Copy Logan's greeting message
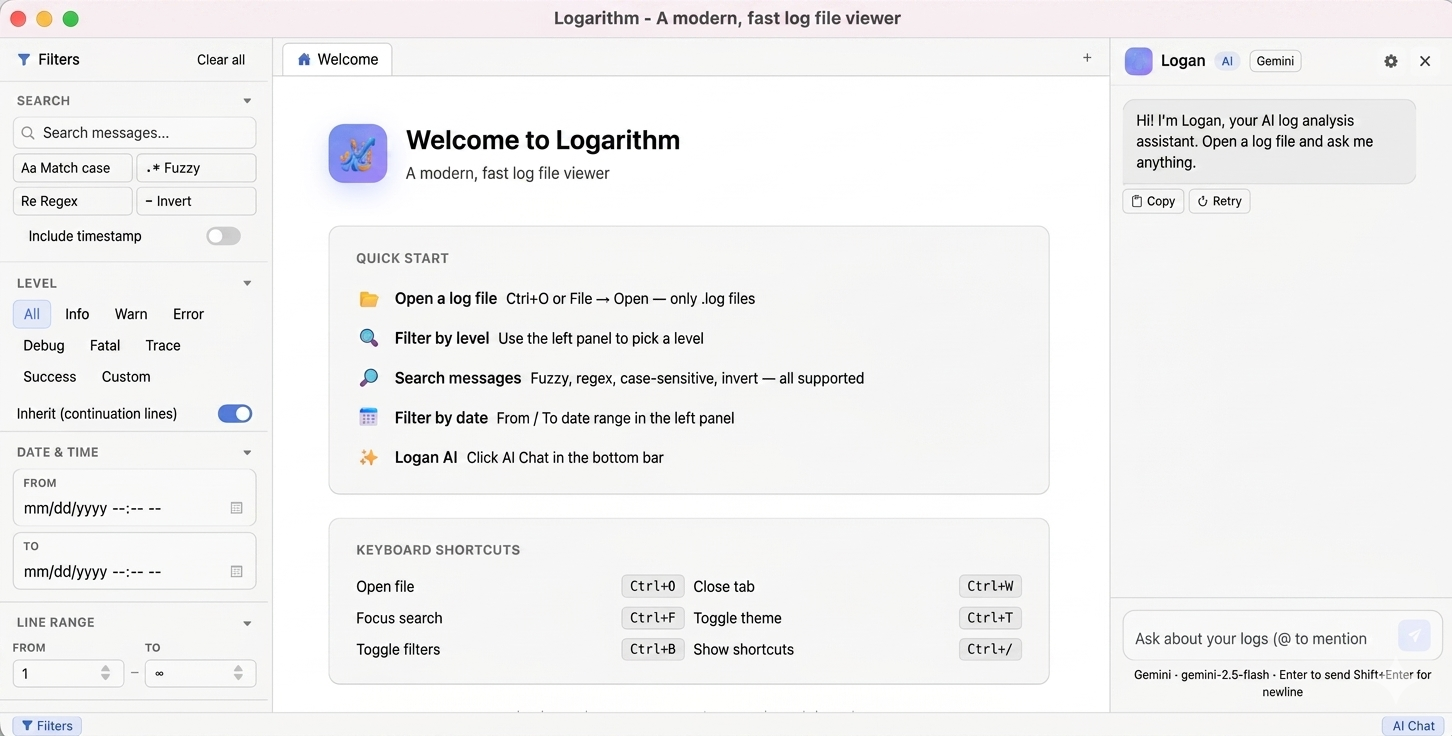The height and width of the screenshot is (736, 1452). tap(1153, 201)
